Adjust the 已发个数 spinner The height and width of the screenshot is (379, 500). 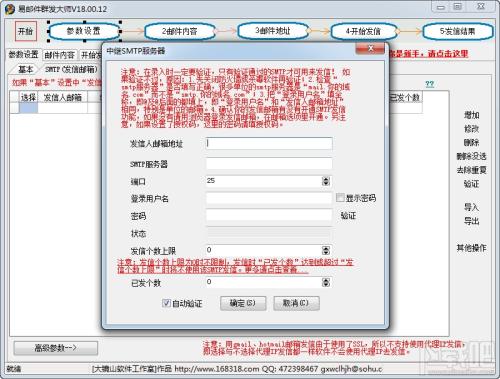326,282
